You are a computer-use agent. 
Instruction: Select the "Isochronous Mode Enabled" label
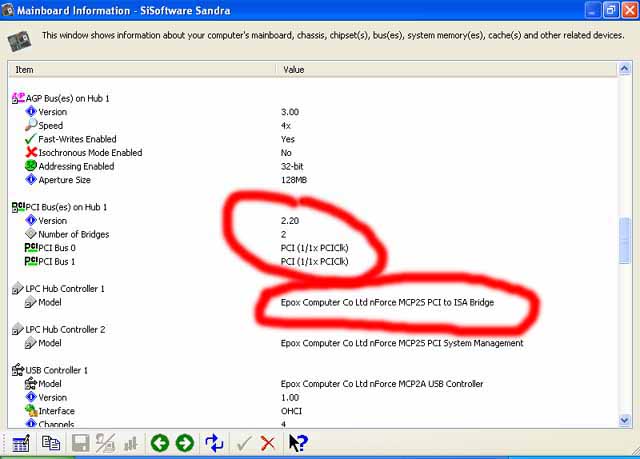(91, 153)
